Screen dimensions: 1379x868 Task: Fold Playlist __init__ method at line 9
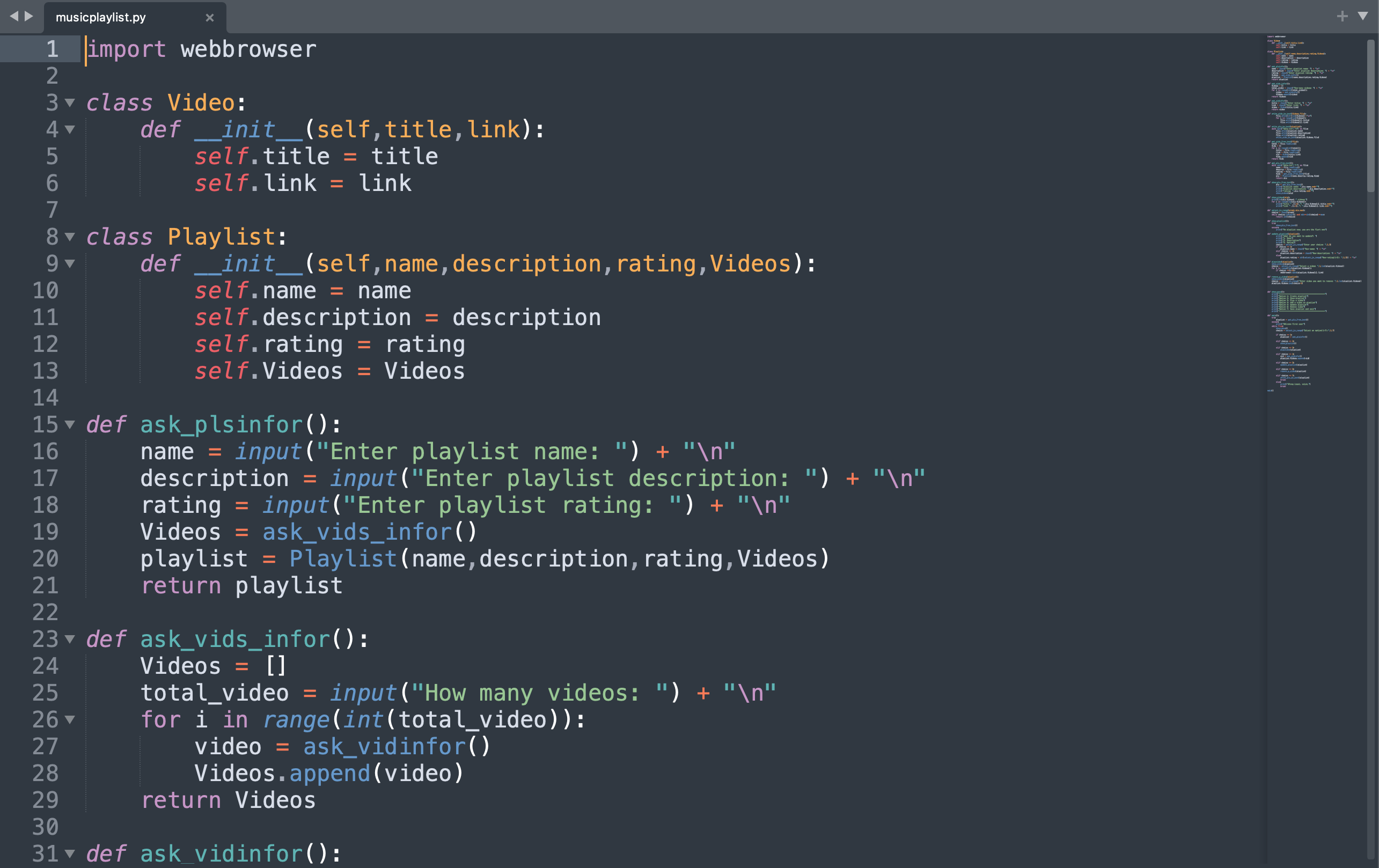70,264
